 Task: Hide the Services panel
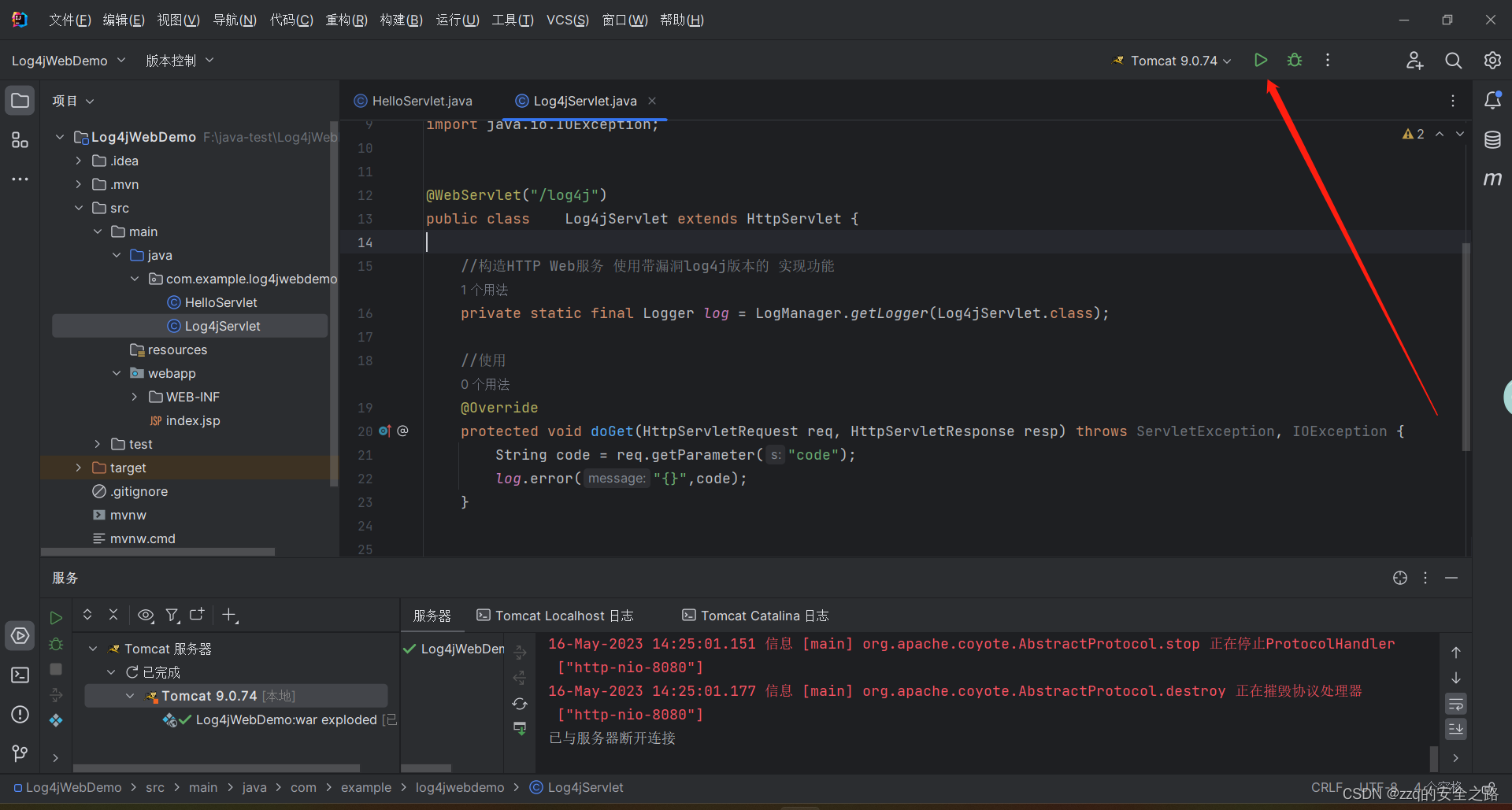click(1451, 578)
